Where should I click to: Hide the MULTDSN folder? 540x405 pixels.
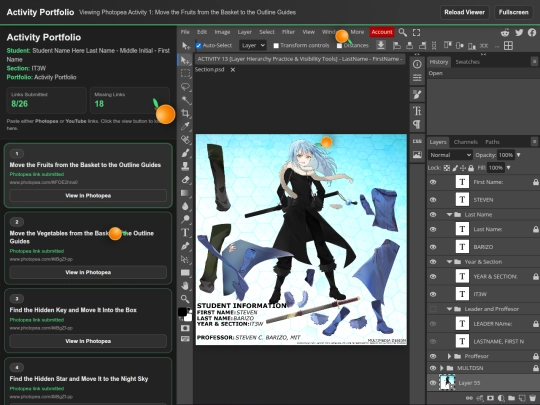[433, 368]
